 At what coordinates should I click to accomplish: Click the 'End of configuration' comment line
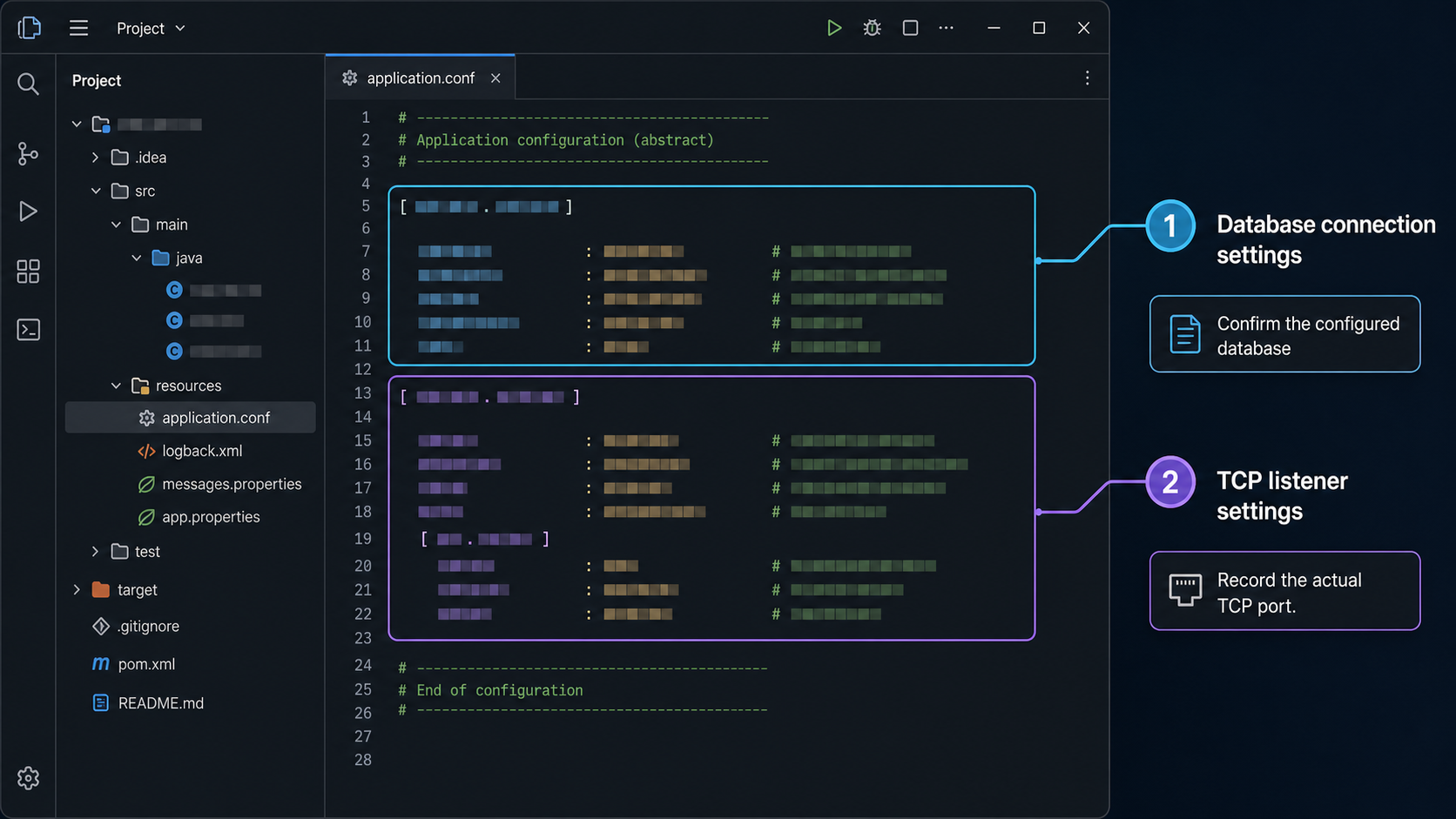point(490,690)
